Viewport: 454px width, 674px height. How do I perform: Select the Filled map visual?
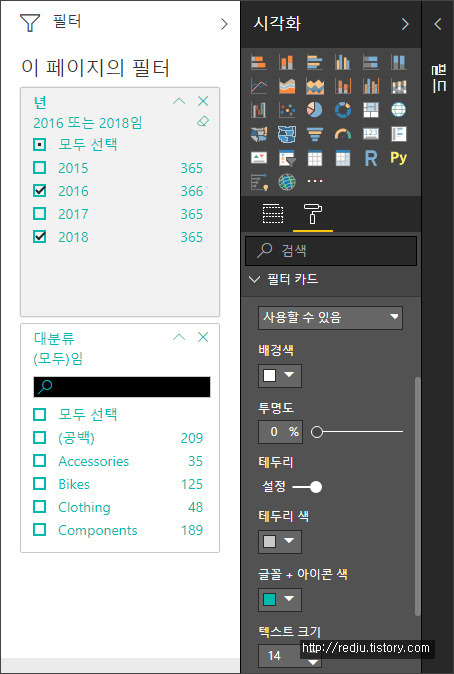pos(259,134)
